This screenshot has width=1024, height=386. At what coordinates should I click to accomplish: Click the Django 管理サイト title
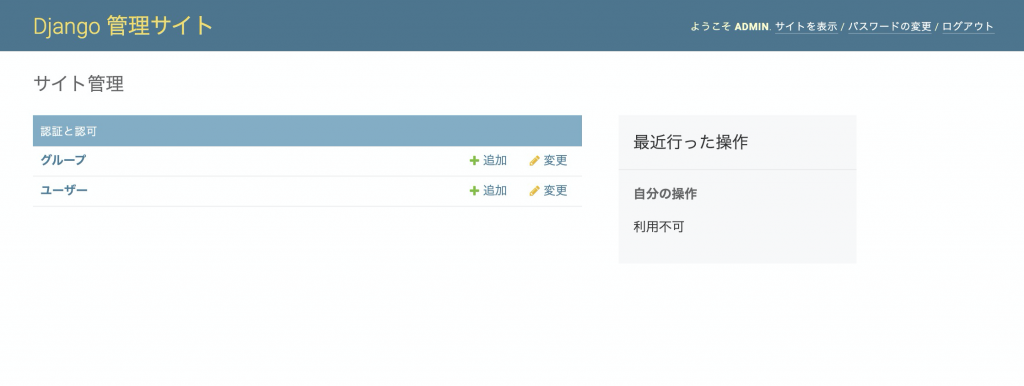point(123,26)
